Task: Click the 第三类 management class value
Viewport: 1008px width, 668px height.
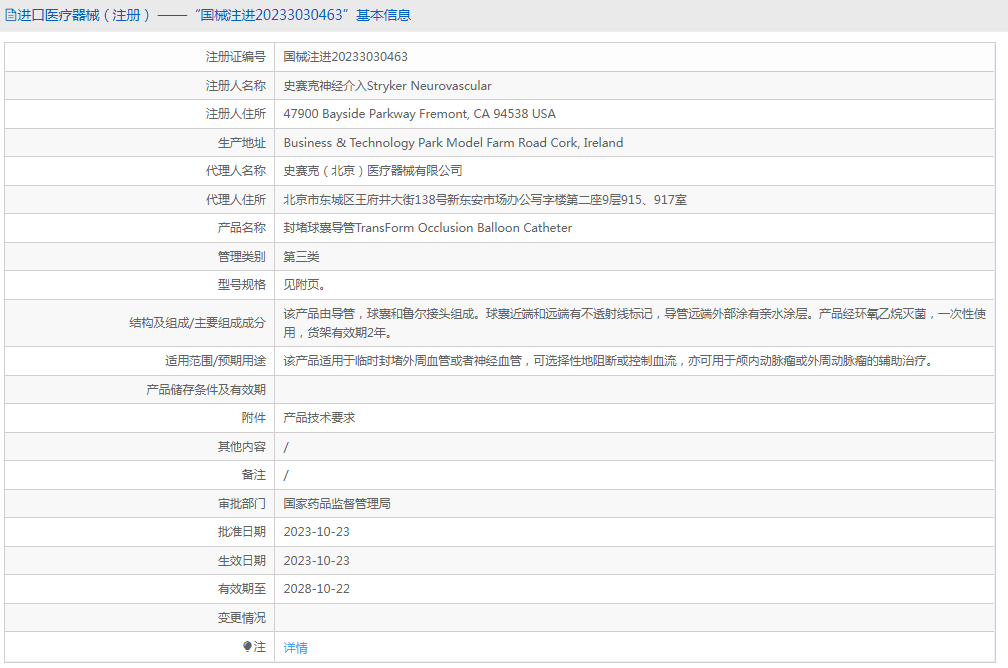Action: click(301, 257)
